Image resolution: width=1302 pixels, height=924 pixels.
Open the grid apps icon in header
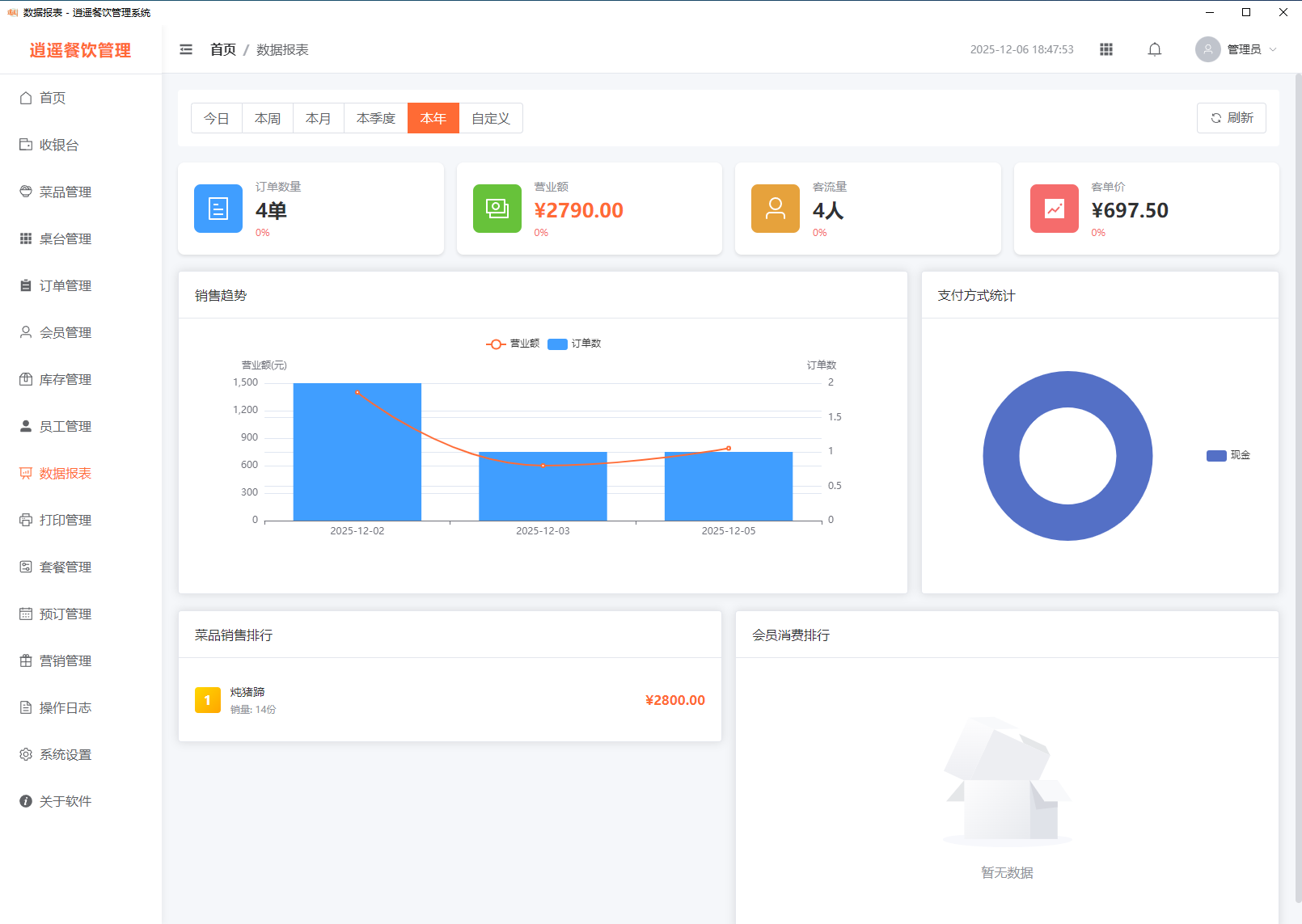click(1106, 49)
